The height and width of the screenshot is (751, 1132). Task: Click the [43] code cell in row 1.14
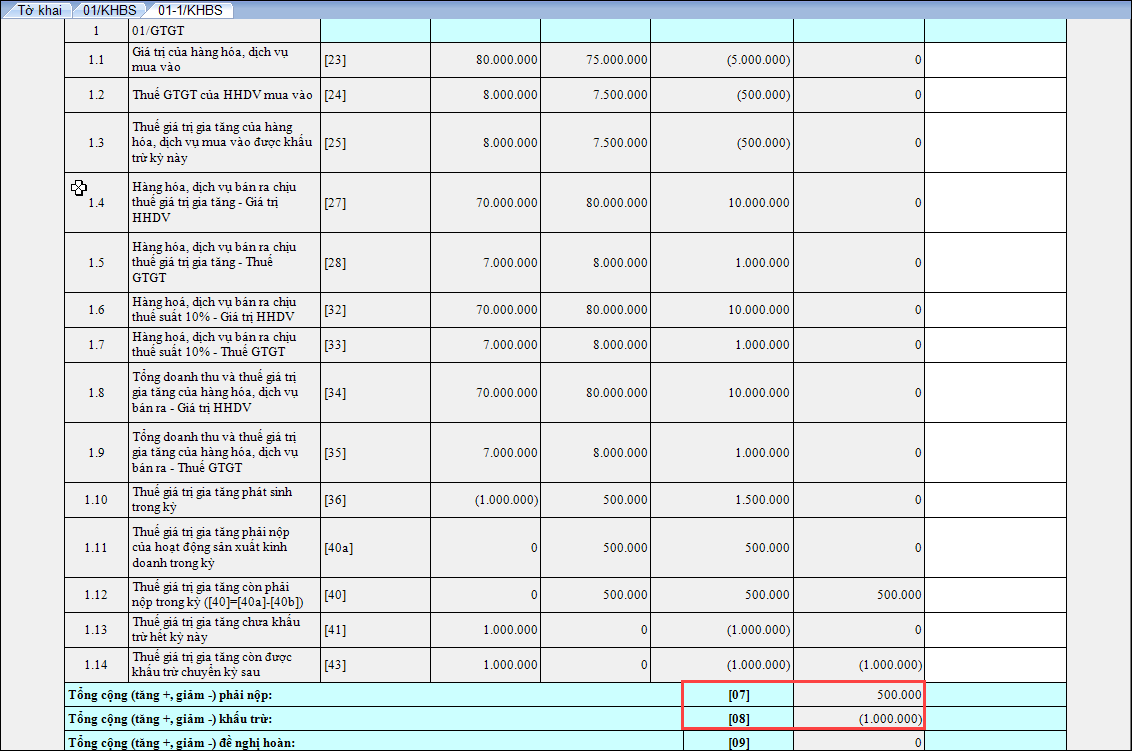335,665
